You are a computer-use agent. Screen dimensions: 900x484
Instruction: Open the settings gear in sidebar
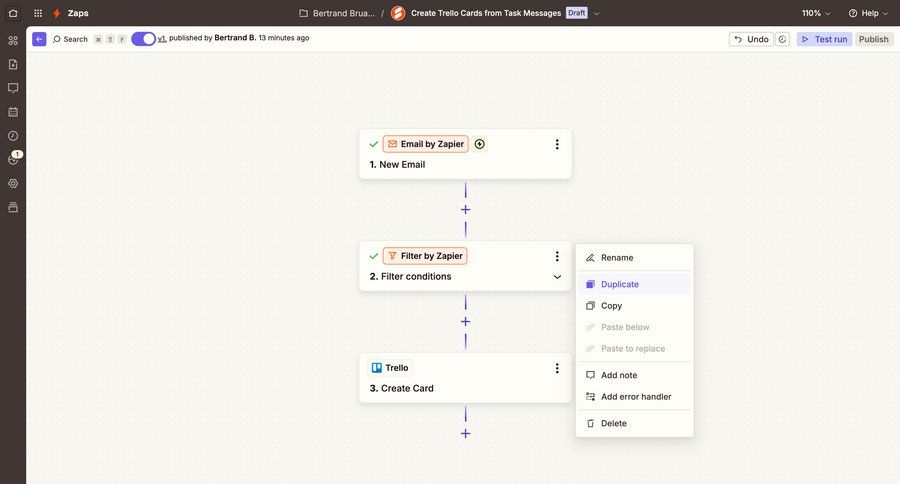(x=13, y=183)
